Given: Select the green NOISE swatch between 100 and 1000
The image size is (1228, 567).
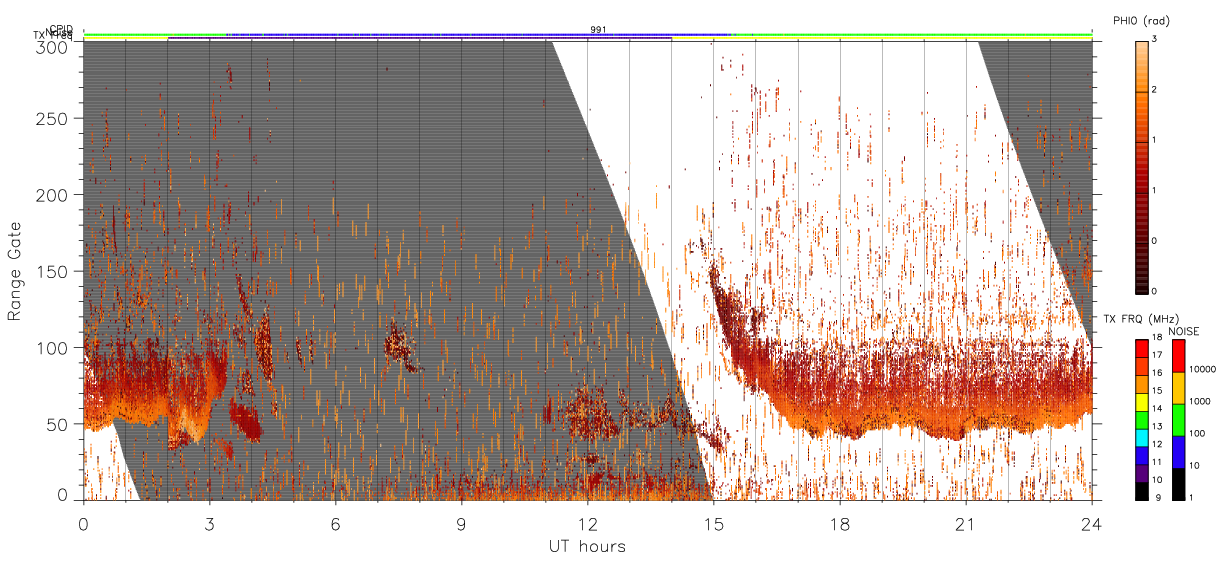Looking at the screenshot, I should point(1179,419).
